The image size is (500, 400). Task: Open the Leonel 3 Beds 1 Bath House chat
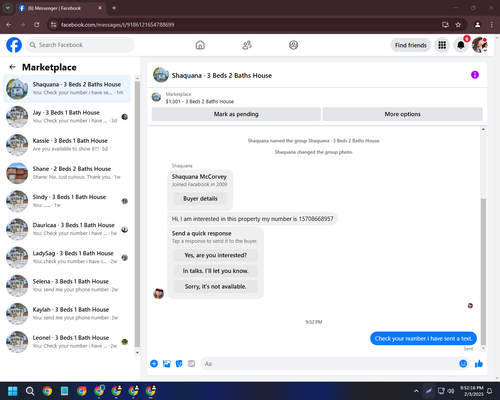pos(67,342)
